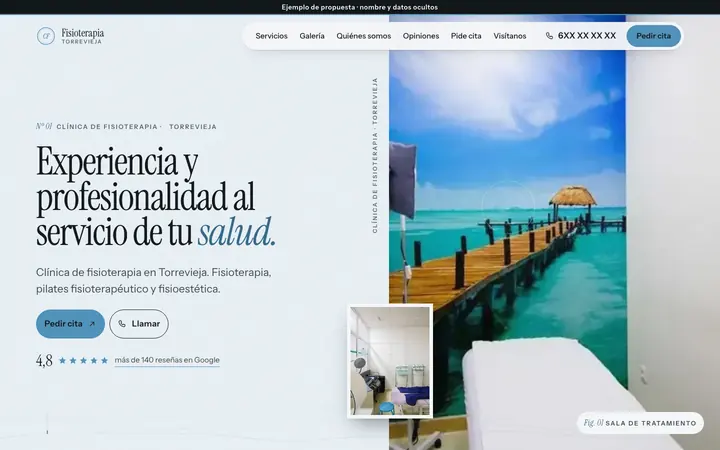Open the Servicios menu item

(x=271, y=36)
